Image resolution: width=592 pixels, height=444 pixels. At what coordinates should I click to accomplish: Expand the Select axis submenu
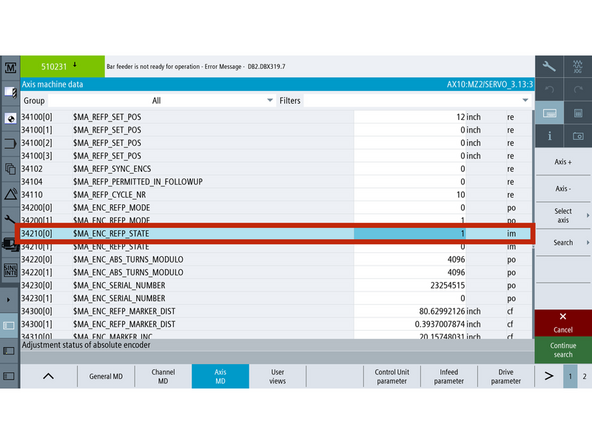(563, 215)
